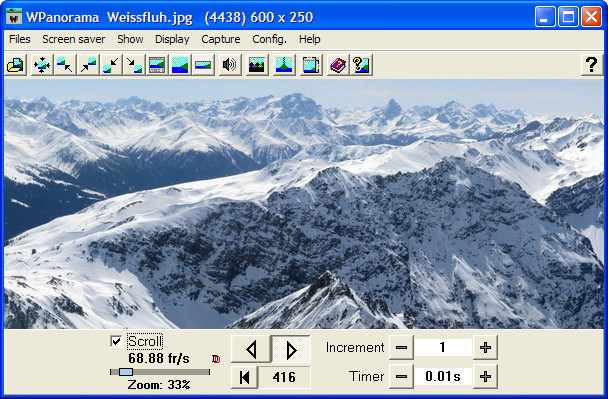608x399 pixels.
Task: Click the Increment label
Action: [x=355, y=347]
